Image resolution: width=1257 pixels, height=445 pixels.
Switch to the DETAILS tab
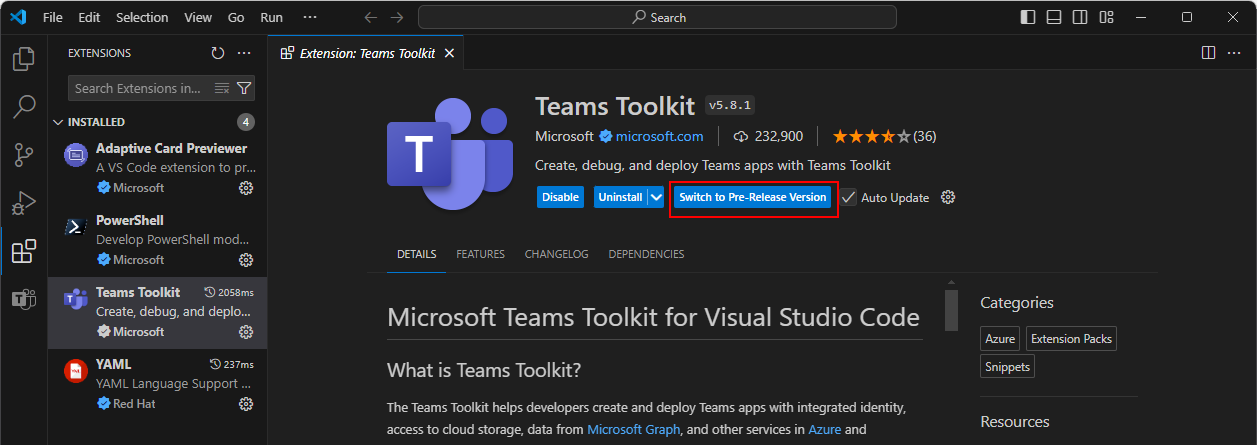tap(417, 254)
